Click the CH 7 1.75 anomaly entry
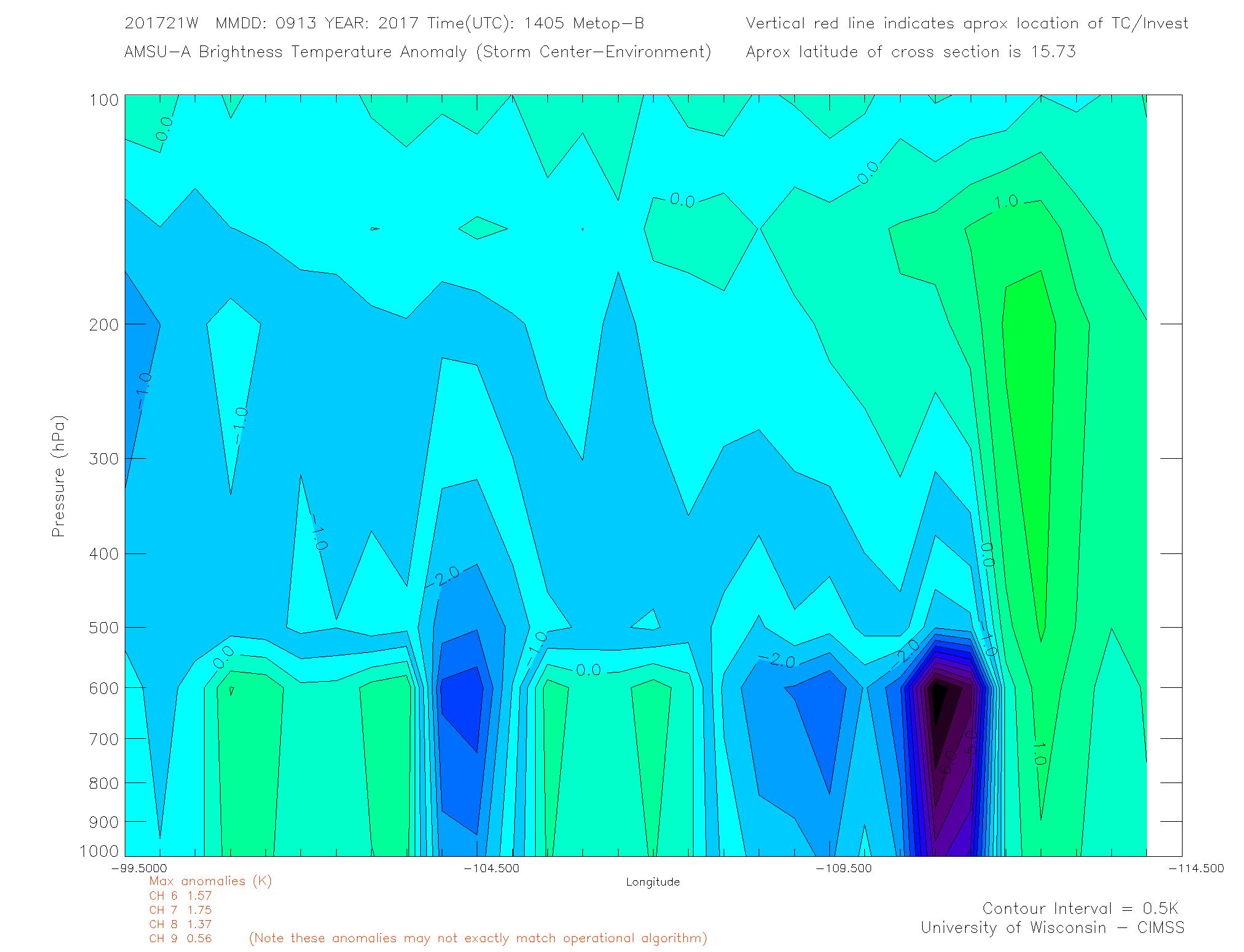 (180, 910)
